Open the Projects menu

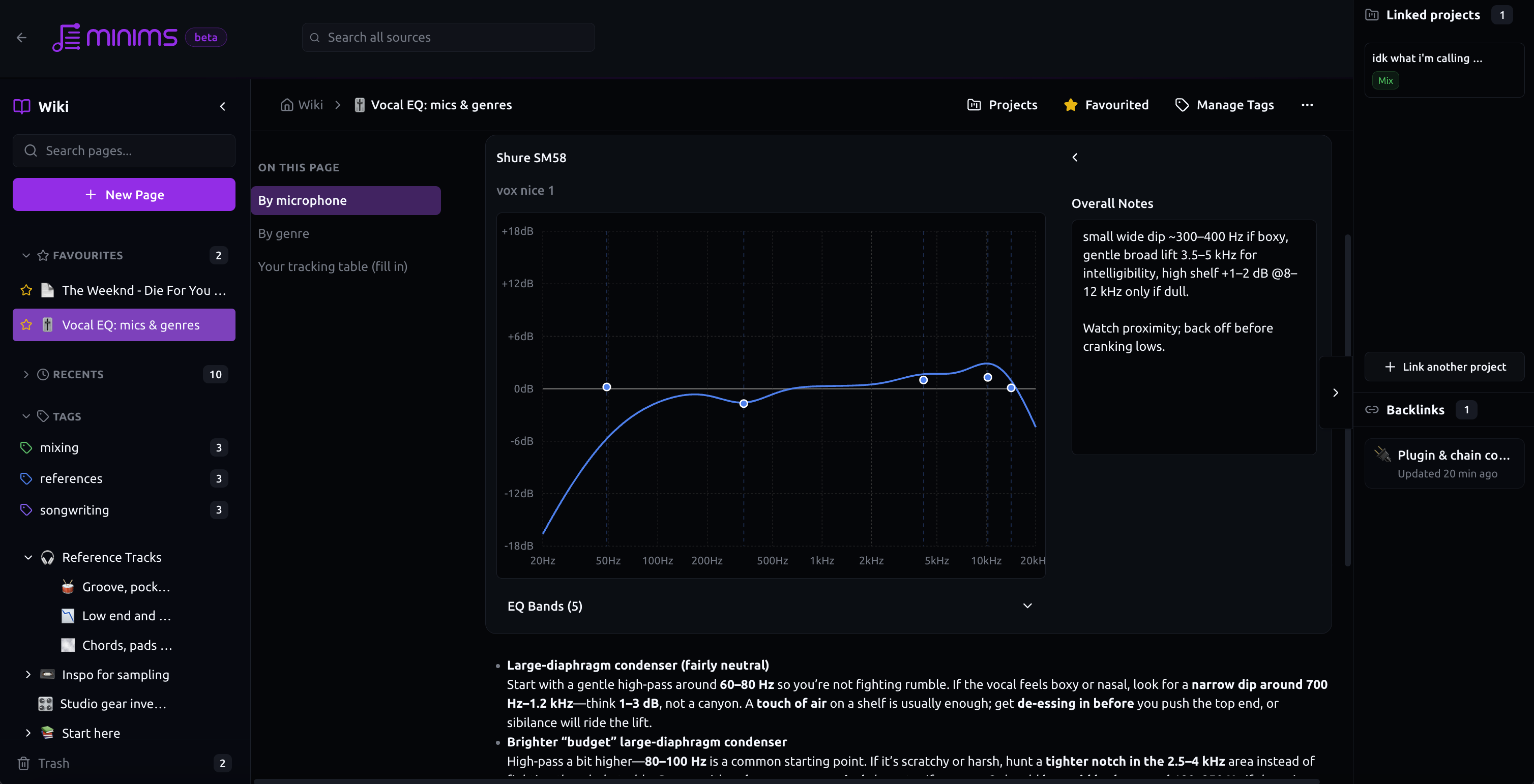(x=1002, y=105)
